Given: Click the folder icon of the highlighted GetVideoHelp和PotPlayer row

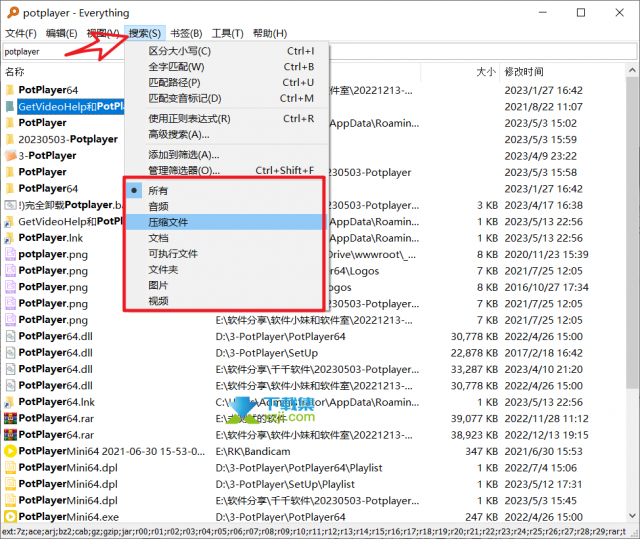Looking at the screenshot, I should point(10,107).
